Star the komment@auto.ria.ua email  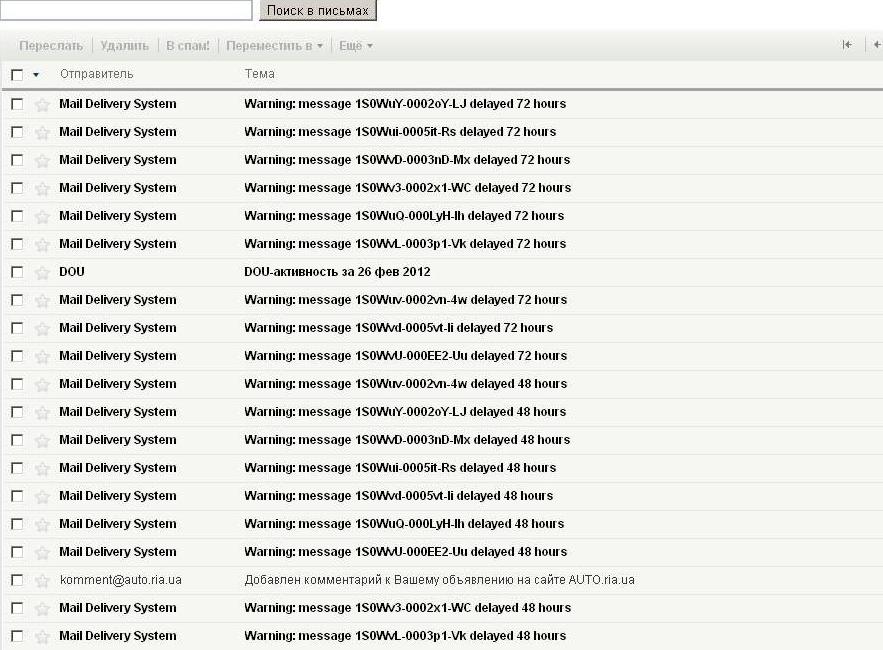coord(42,580)
